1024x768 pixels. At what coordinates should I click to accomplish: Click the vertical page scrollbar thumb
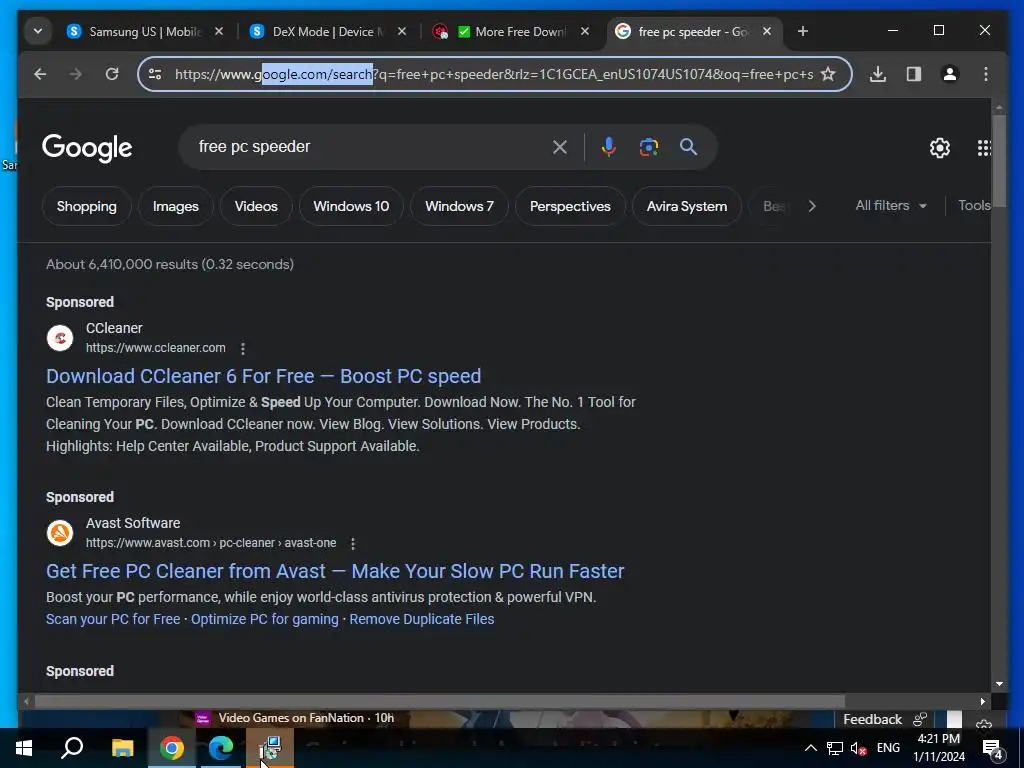tap(999, 161)
